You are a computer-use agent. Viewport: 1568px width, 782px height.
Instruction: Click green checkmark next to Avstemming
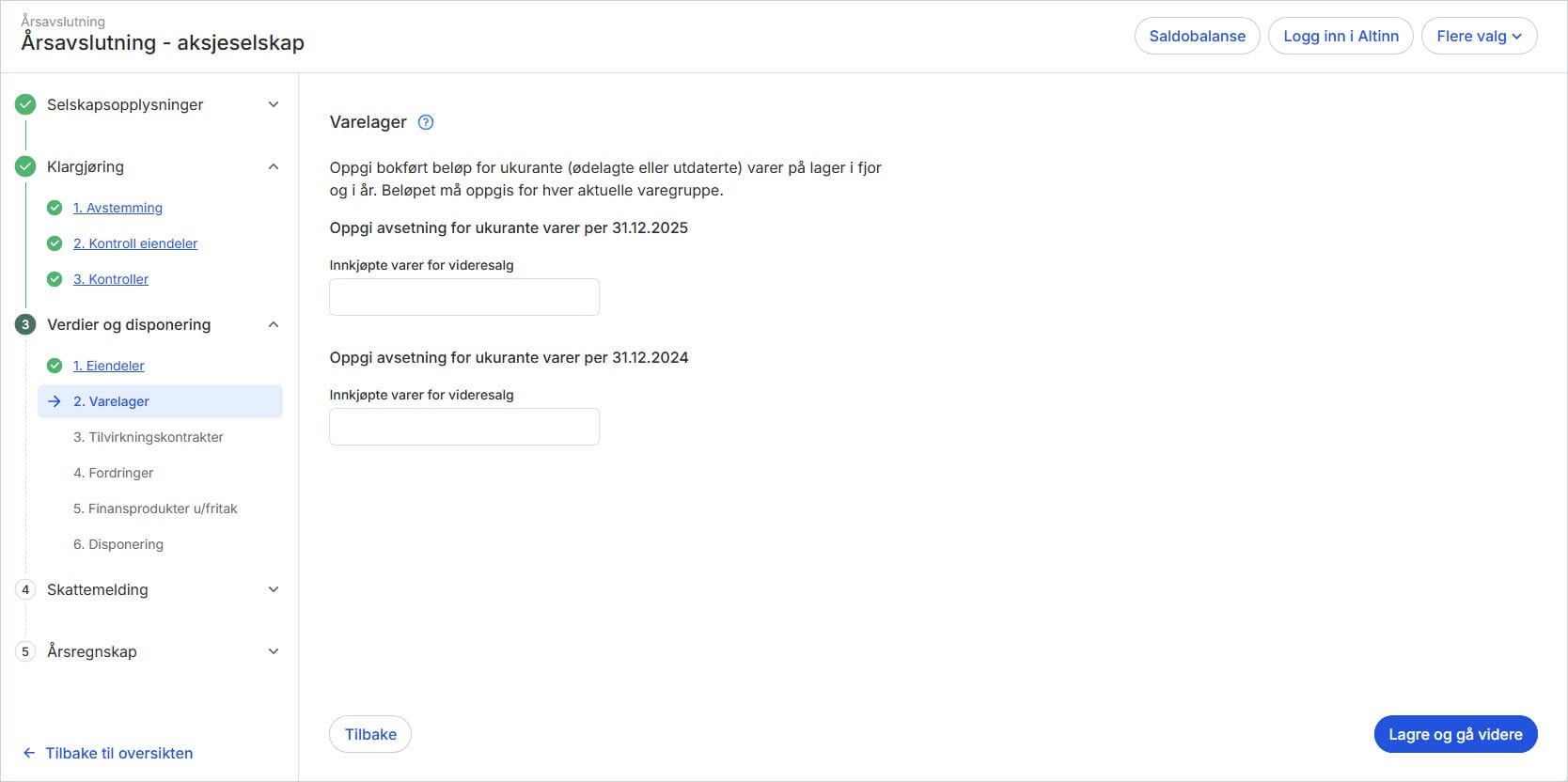pos(55,208)
